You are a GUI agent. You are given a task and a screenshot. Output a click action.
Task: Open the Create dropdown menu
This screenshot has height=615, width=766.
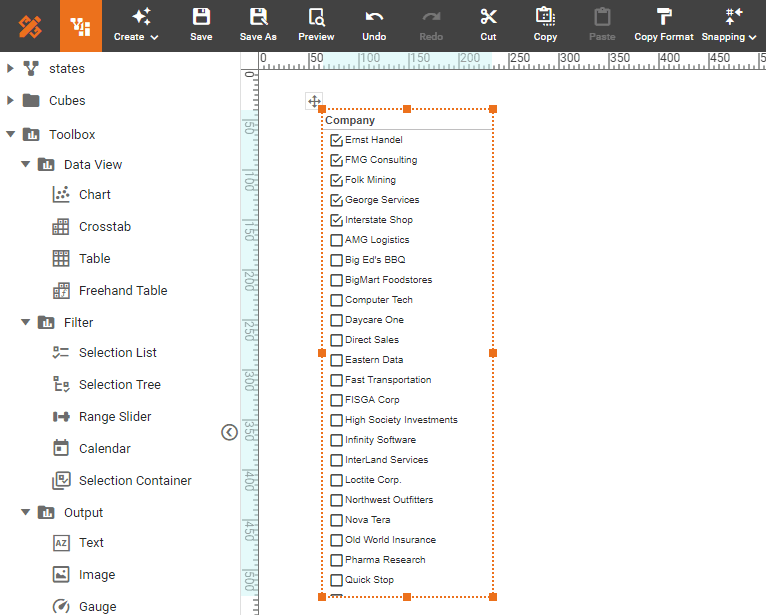(x=136, y=26)
